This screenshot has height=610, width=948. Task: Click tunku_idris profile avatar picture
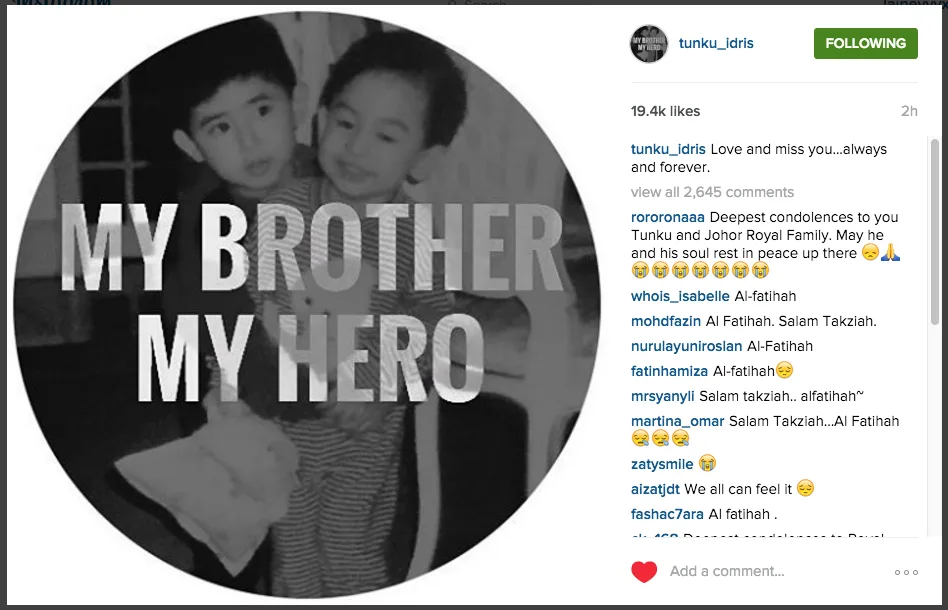point(649,44)
